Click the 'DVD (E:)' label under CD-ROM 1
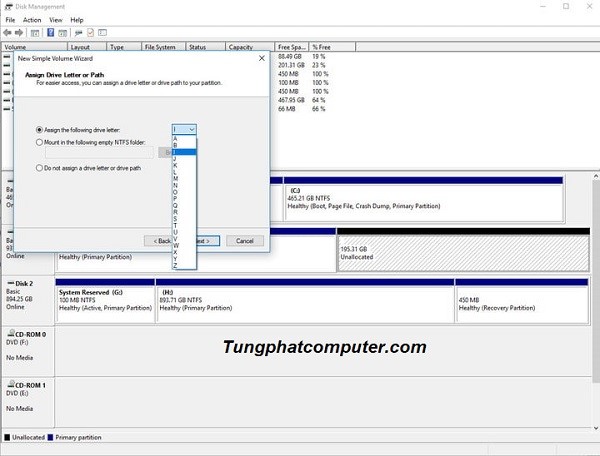This screenshot has width=600, height=456. (x=17, y=393)
